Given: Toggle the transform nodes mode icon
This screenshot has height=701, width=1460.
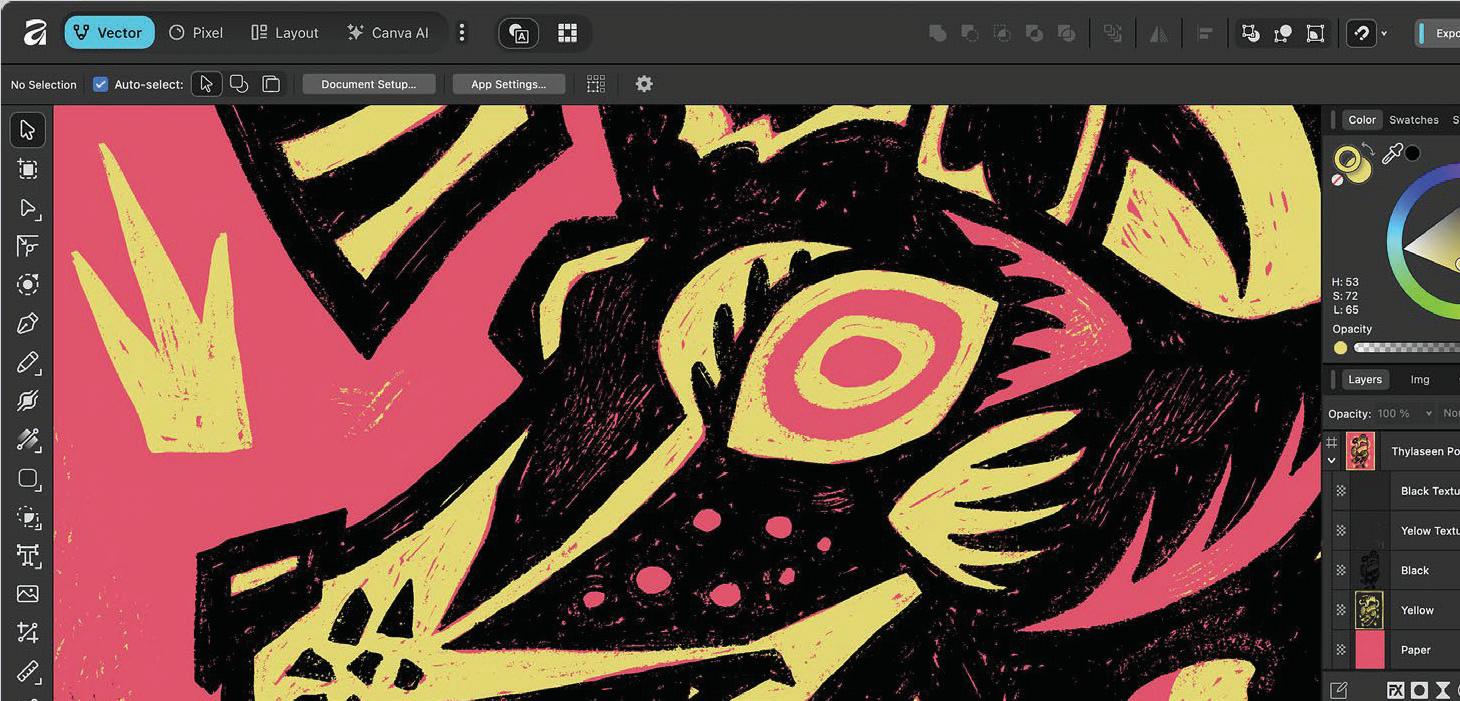Looking at the screenshot, I should tap(1283, 33).
